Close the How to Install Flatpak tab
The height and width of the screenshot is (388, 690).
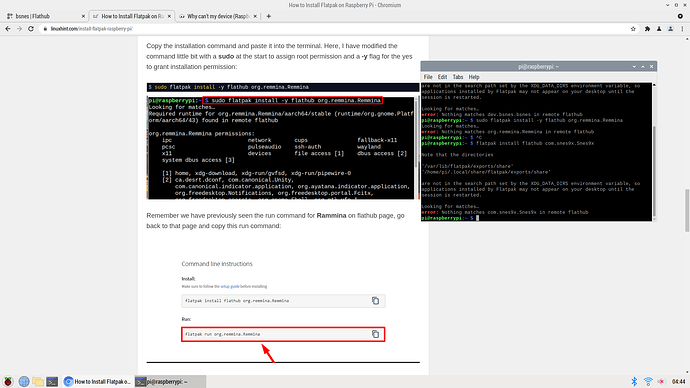(169, 16)
